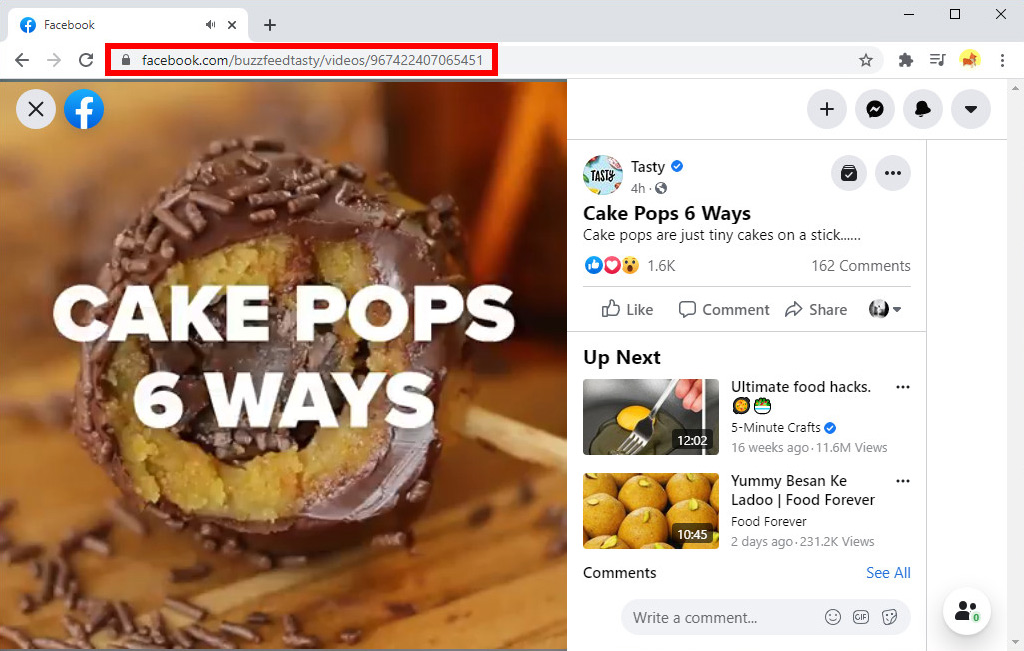This screenshot has height=651, width=1024.
Task: Open the account menu arrow at top right
Action: pos(971,109)
